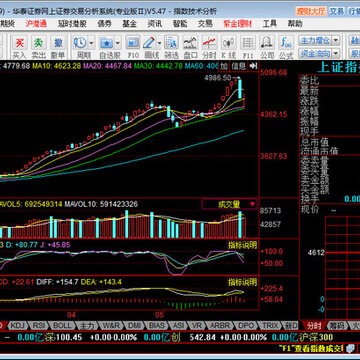Image resolution: width=360 pixels, height=360 pixels.
Task: Open the 资讯 menu
Action: (155, 24)
